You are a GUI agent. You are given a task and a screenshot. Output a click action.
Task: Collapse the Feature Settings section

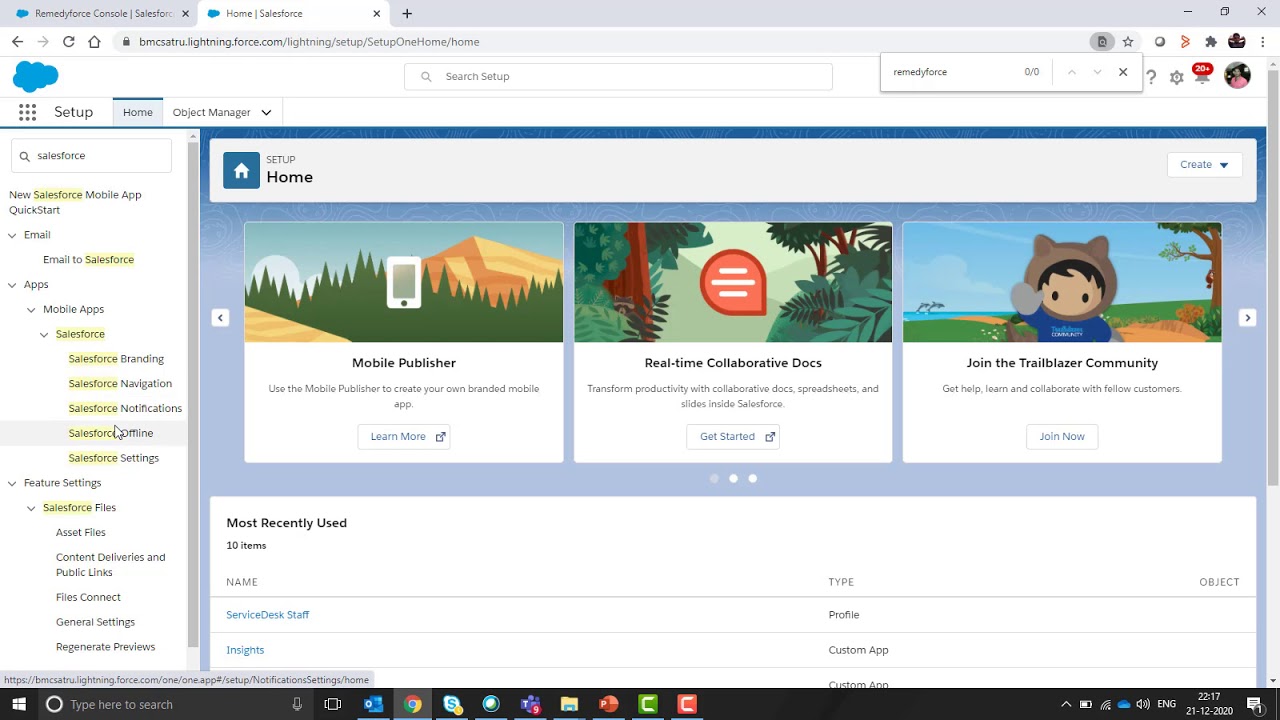12,483
